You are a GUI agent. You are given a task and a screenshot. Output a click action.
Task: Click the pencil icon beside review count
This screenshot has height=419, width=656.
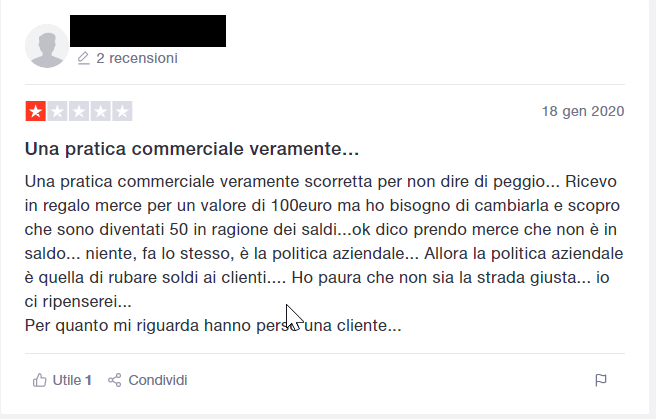click(x=84, y=58)
